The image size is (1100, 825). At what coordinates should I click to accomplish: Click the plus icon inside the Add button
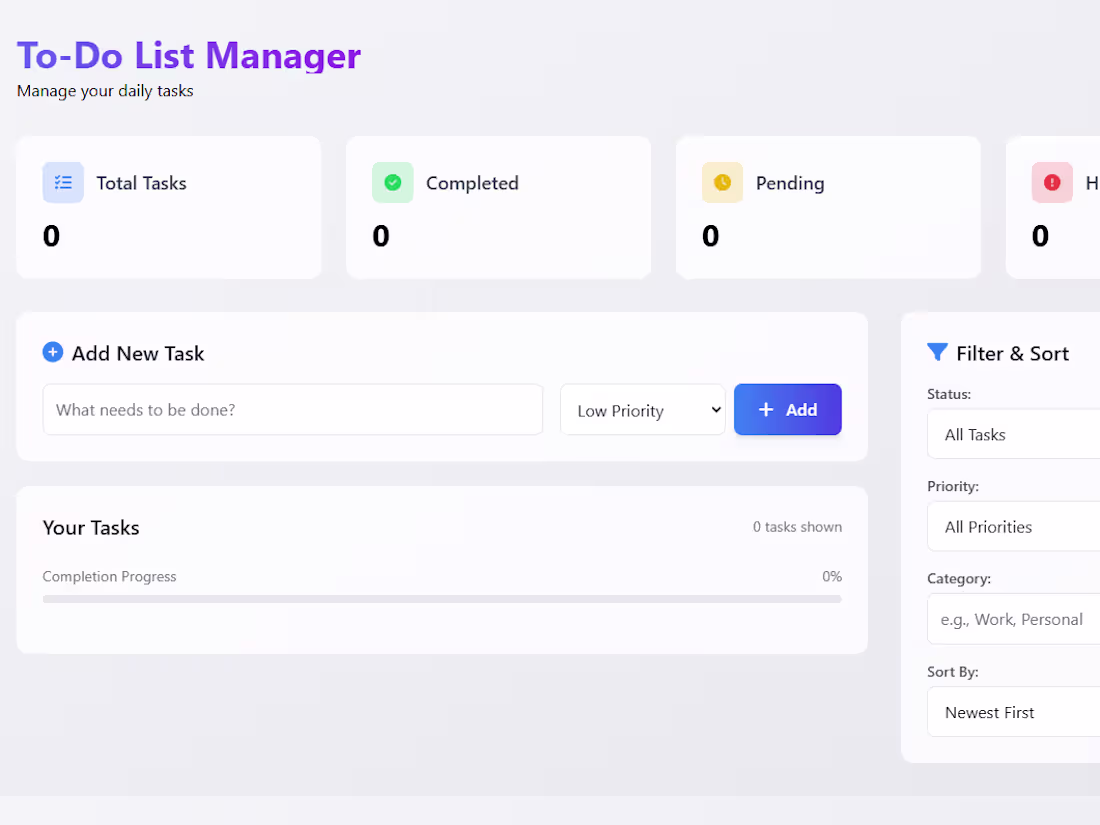[766, 410]
